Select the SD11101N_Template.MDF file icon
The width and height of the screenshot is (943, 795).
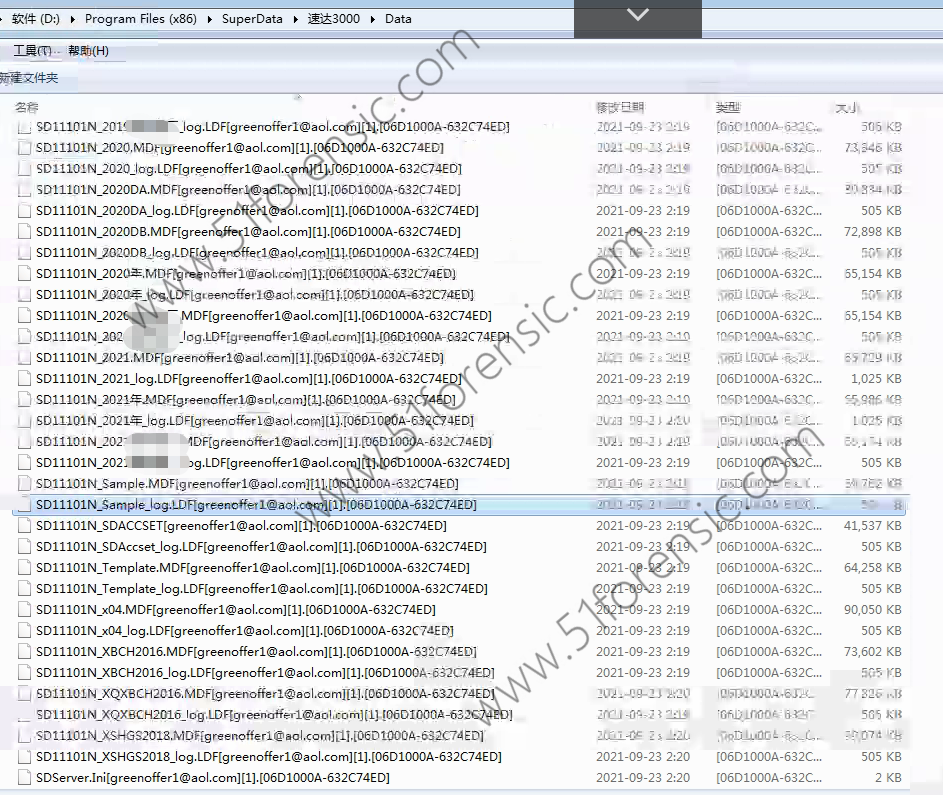pos(25,568)
